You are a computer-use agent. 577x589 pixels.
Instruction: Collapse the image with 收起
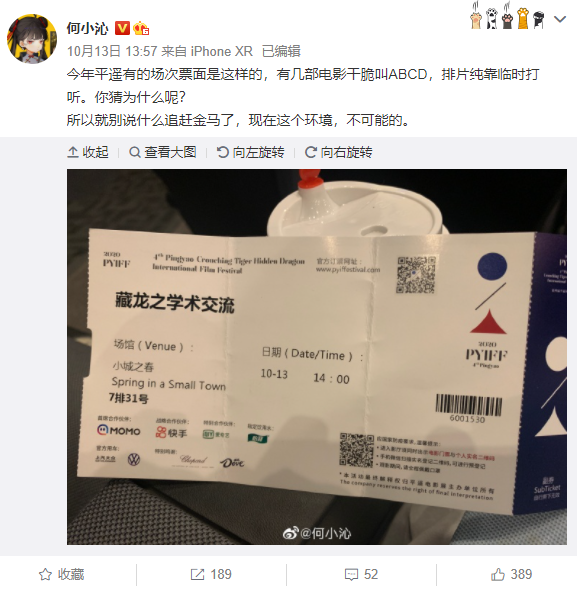click(88, 153)
